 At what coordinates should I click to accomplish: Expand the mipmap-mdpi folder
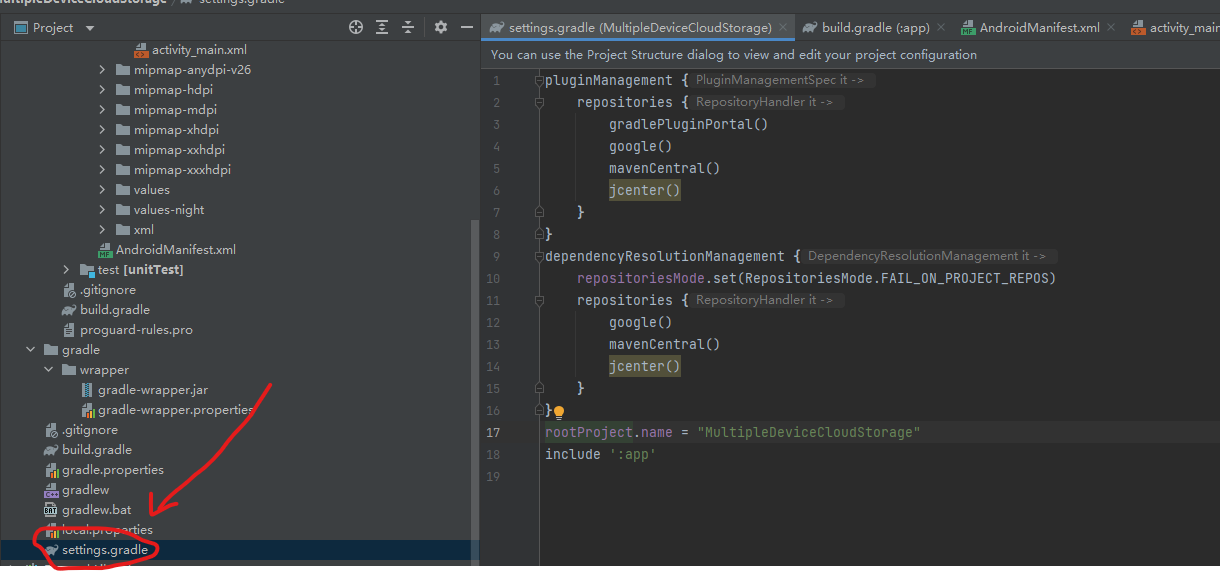pos(102,110)
